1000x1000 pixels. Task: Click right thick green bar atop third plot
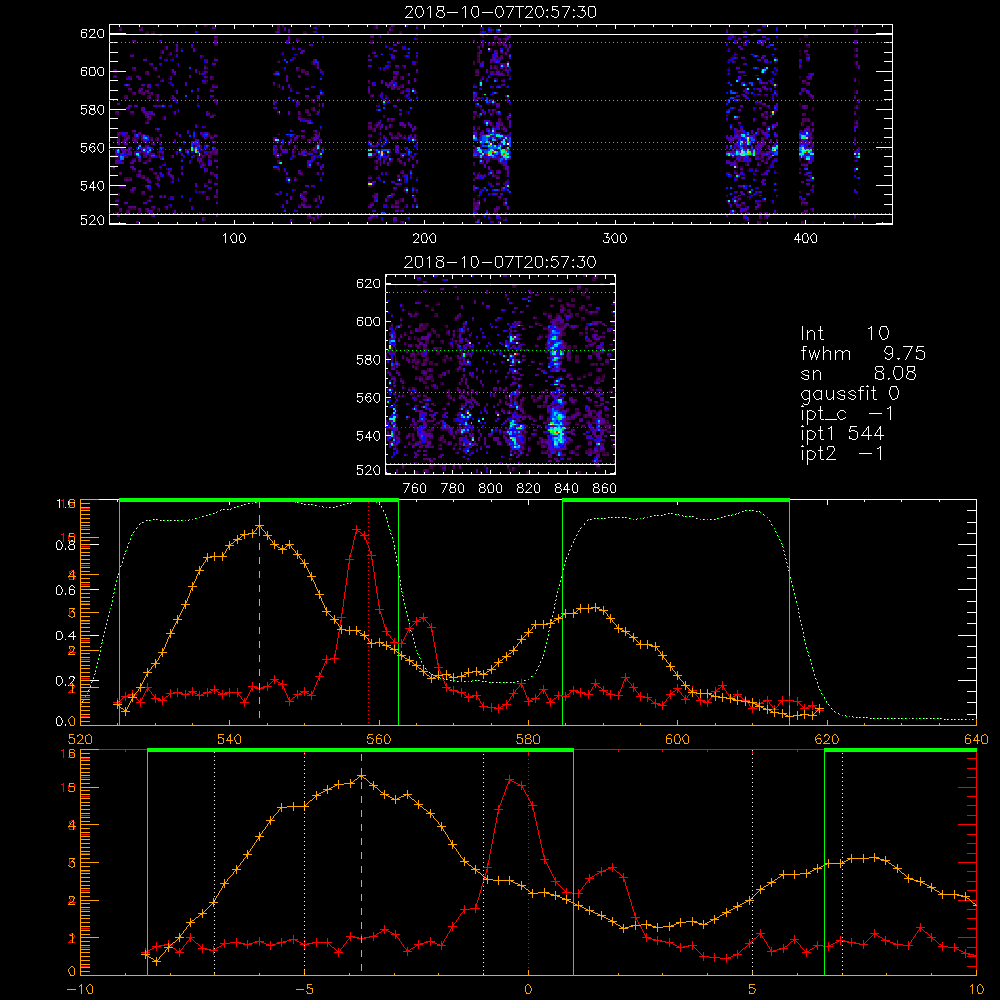click(676, 501)
